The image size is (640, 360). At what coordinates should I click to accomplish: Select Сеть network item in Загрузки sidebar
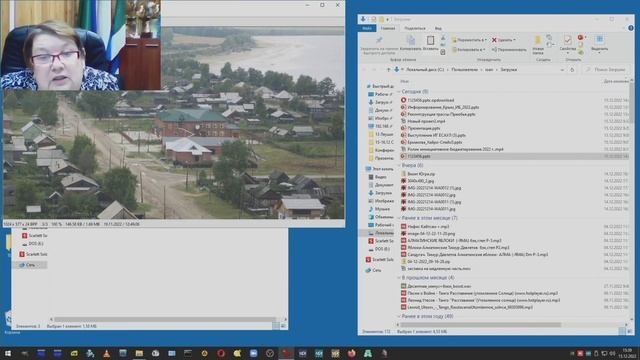pyautogui.click(x=373, y=270)
